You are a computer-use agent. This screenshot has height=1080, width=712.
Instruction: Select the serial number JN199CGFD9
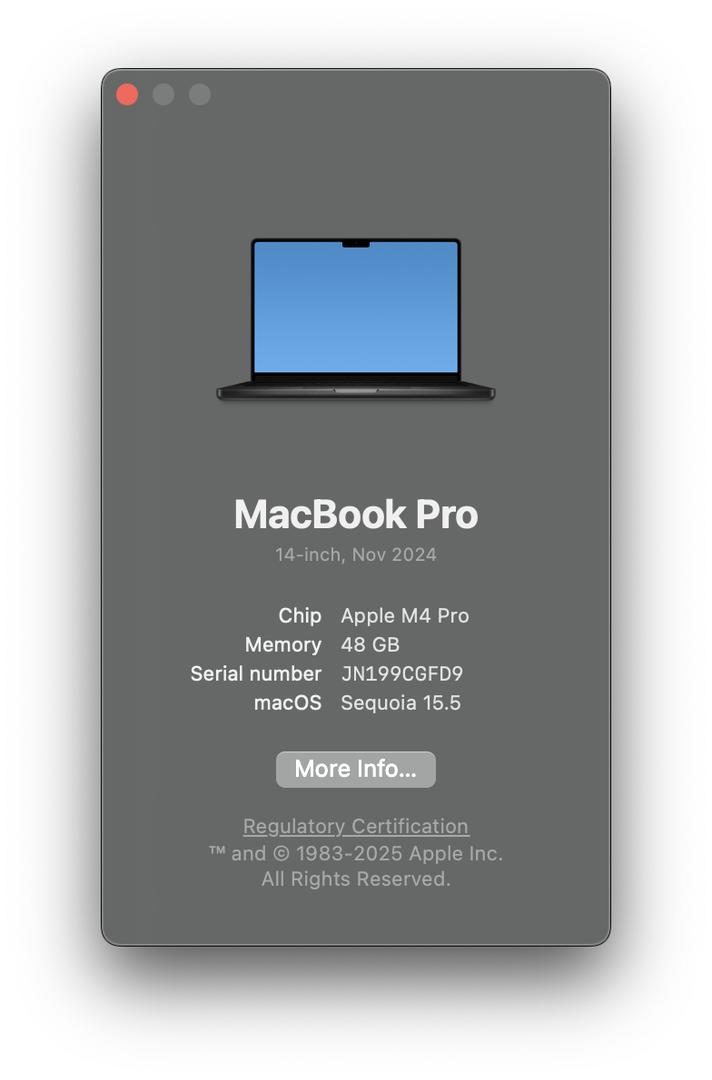(402, 674)
